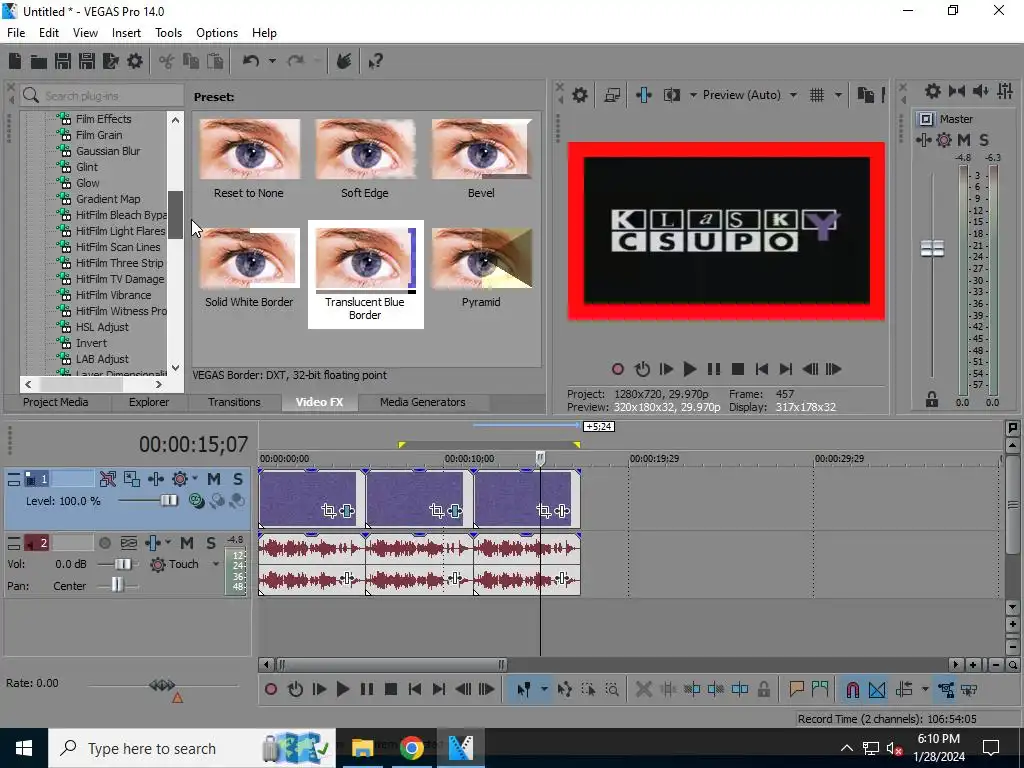Click the What's This help icon
Screen dimensions: 1024x768
[376, 61]
